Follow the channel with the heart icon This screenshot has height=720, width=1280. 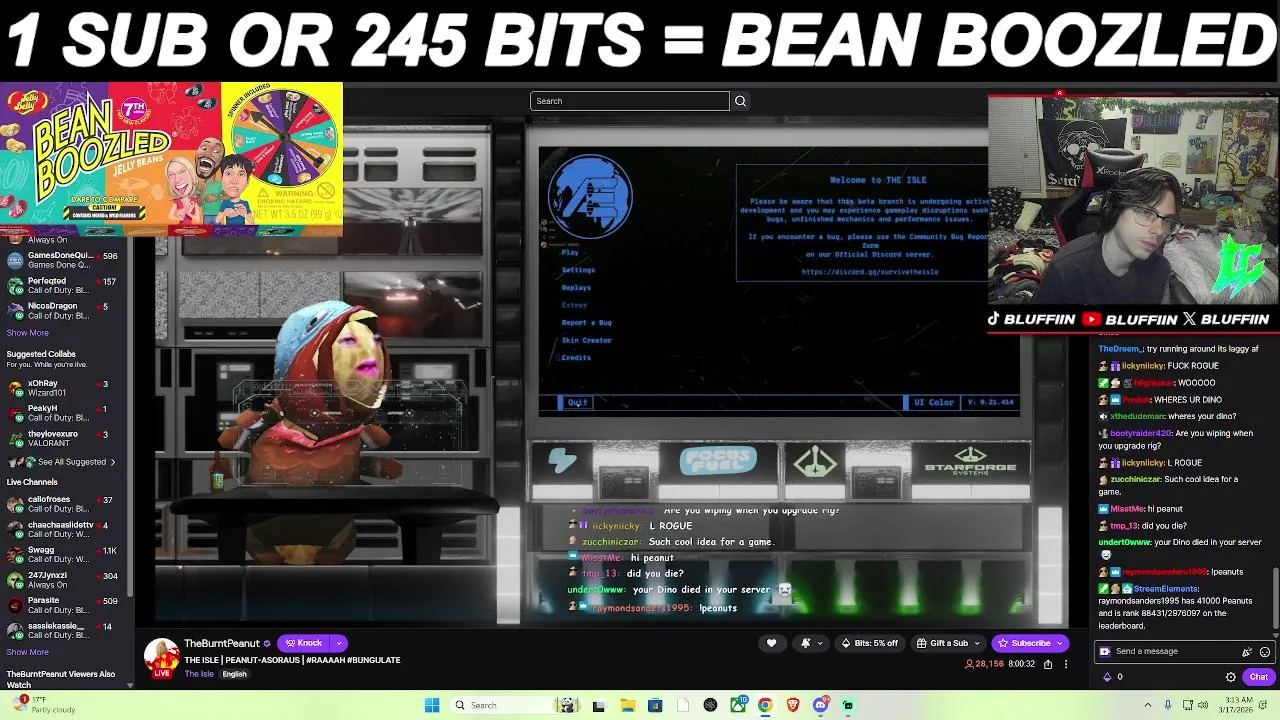(x=771, y=643)
